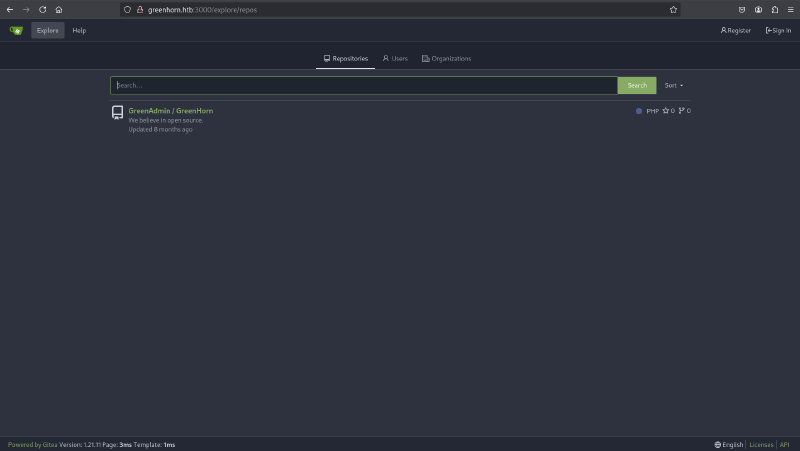Viewport: 800px width, 451px height.
Task: Open the GreenAdmin / GreenHorn repository link
Action: click(x=170, y=110)
